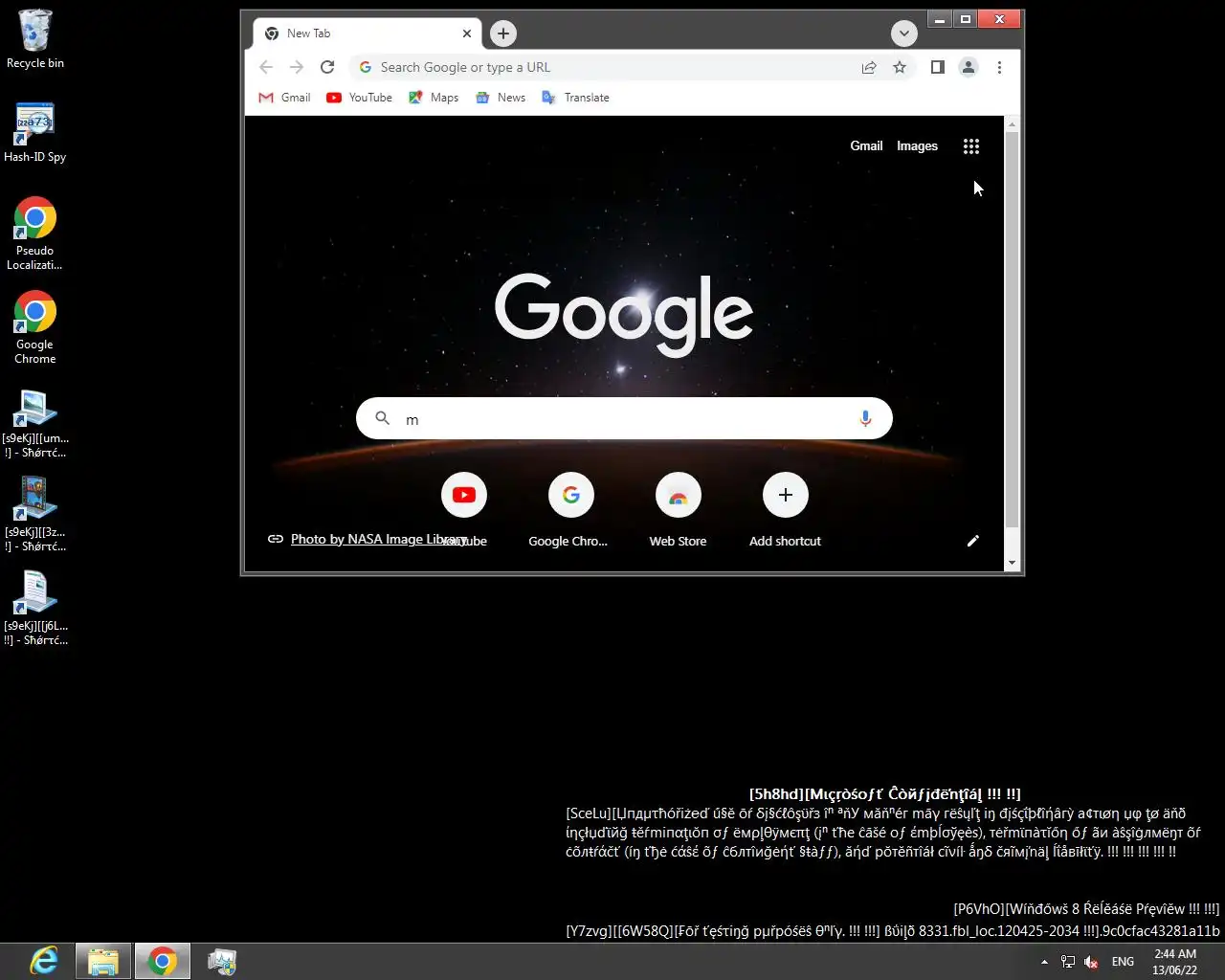Viewport: 1225px width, 980px height.
Task: Reload the page in Chrome
Action: [327, 67]
